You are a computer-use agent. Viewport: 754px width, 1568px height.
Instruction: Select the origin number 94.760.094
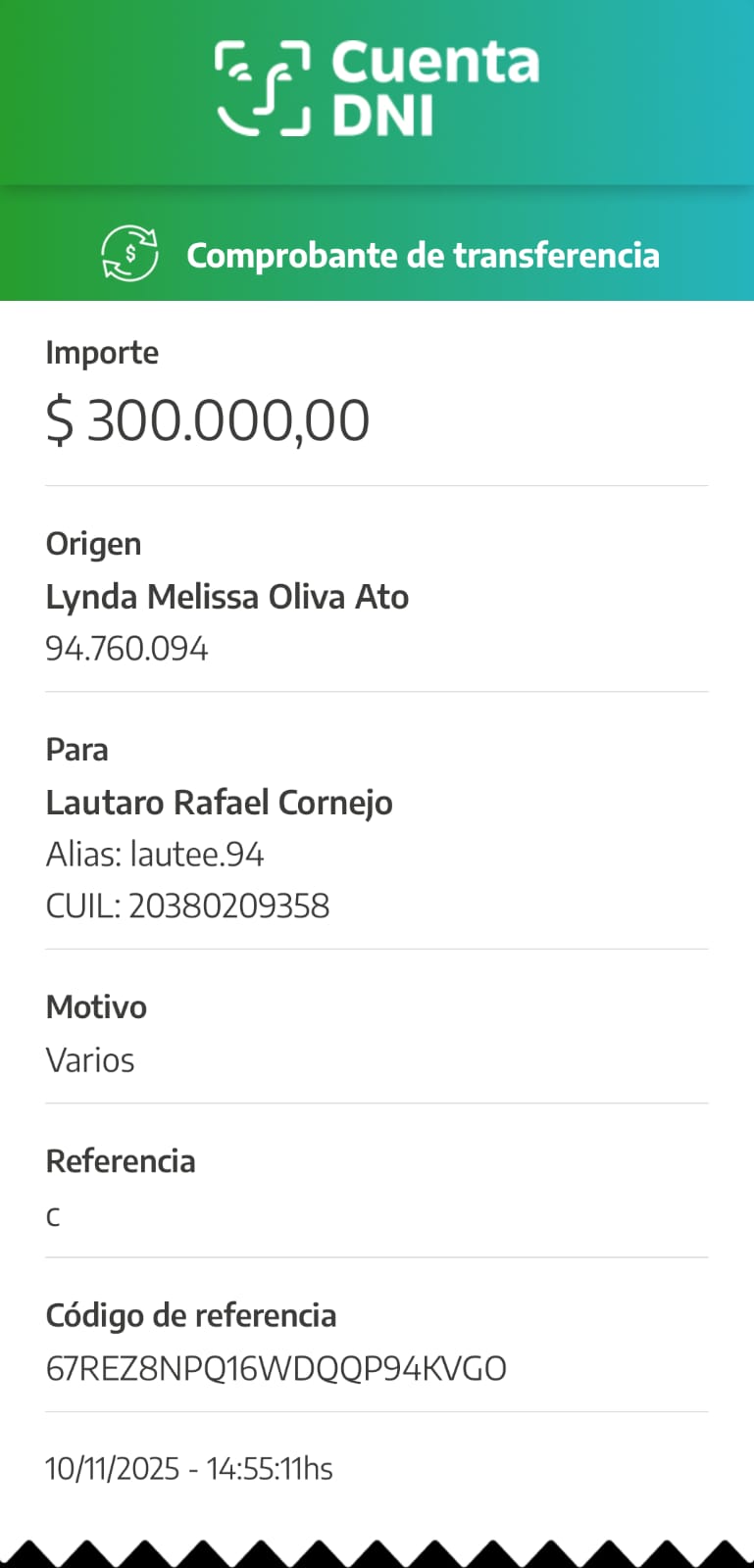pyautogui.click(x=126, y=649)
